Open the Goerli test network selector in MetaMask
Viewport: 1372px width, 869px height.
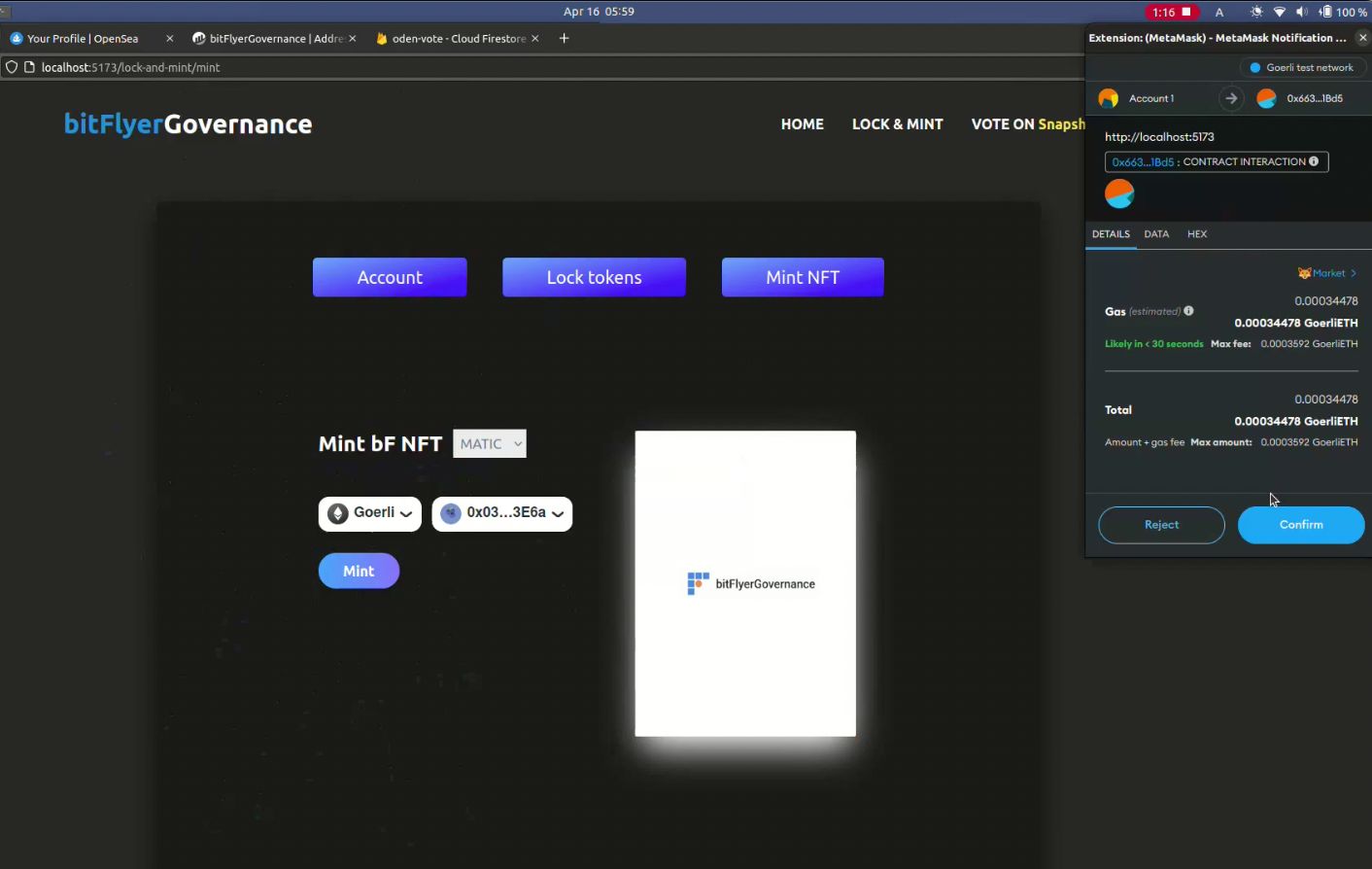click(1302, 67)
